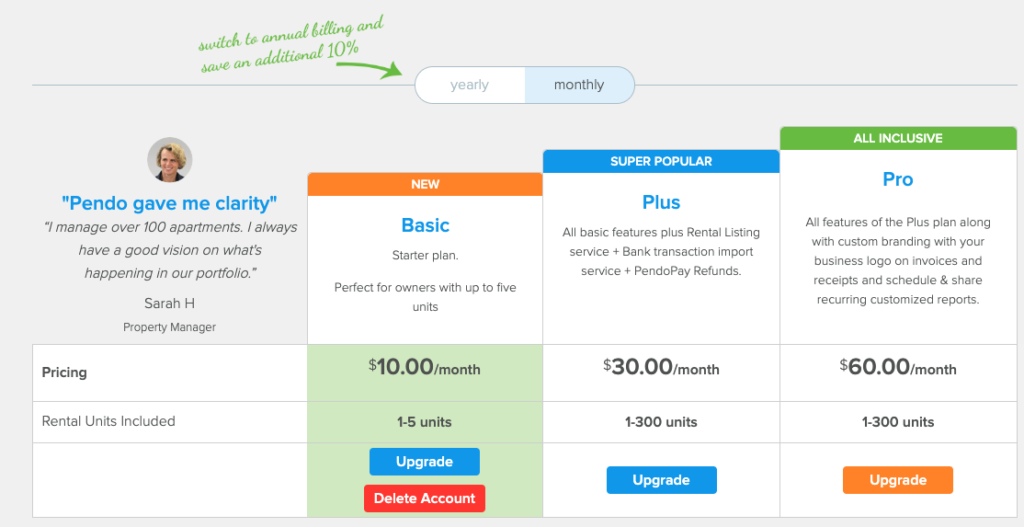
Task: Click Sarah H's profile photo
Action: 170,159
